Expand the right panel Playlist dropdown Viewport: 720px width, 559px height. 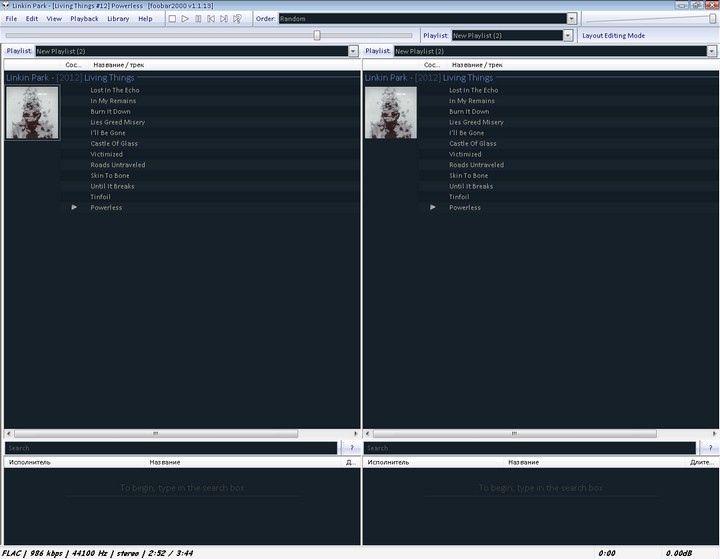(712, 51)
